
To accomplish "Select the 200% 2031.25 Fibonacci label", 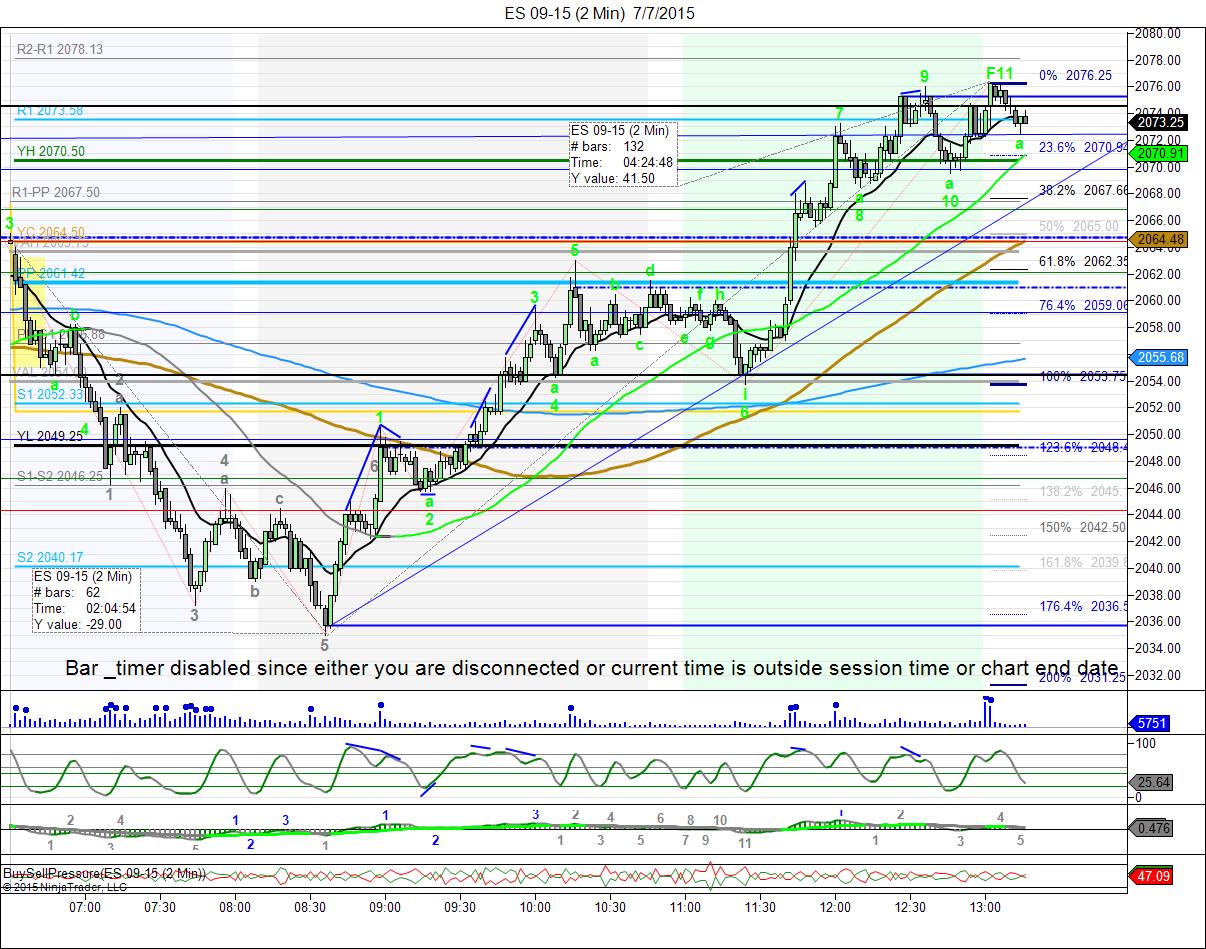I will [1083, 677].
